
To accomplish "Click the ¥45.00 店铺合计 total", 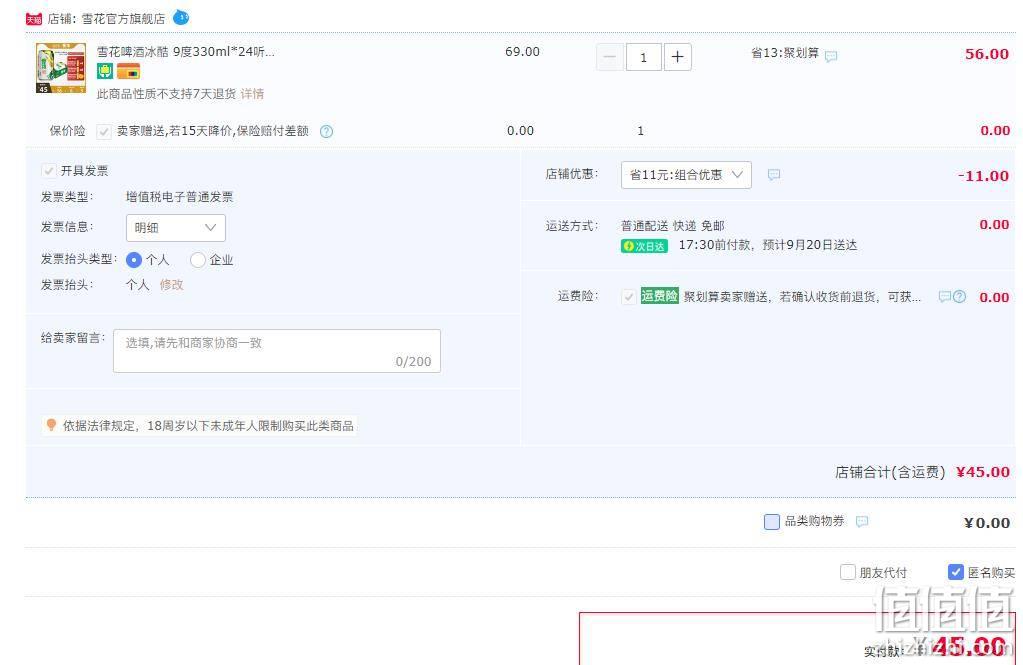I will click(983, 472).
